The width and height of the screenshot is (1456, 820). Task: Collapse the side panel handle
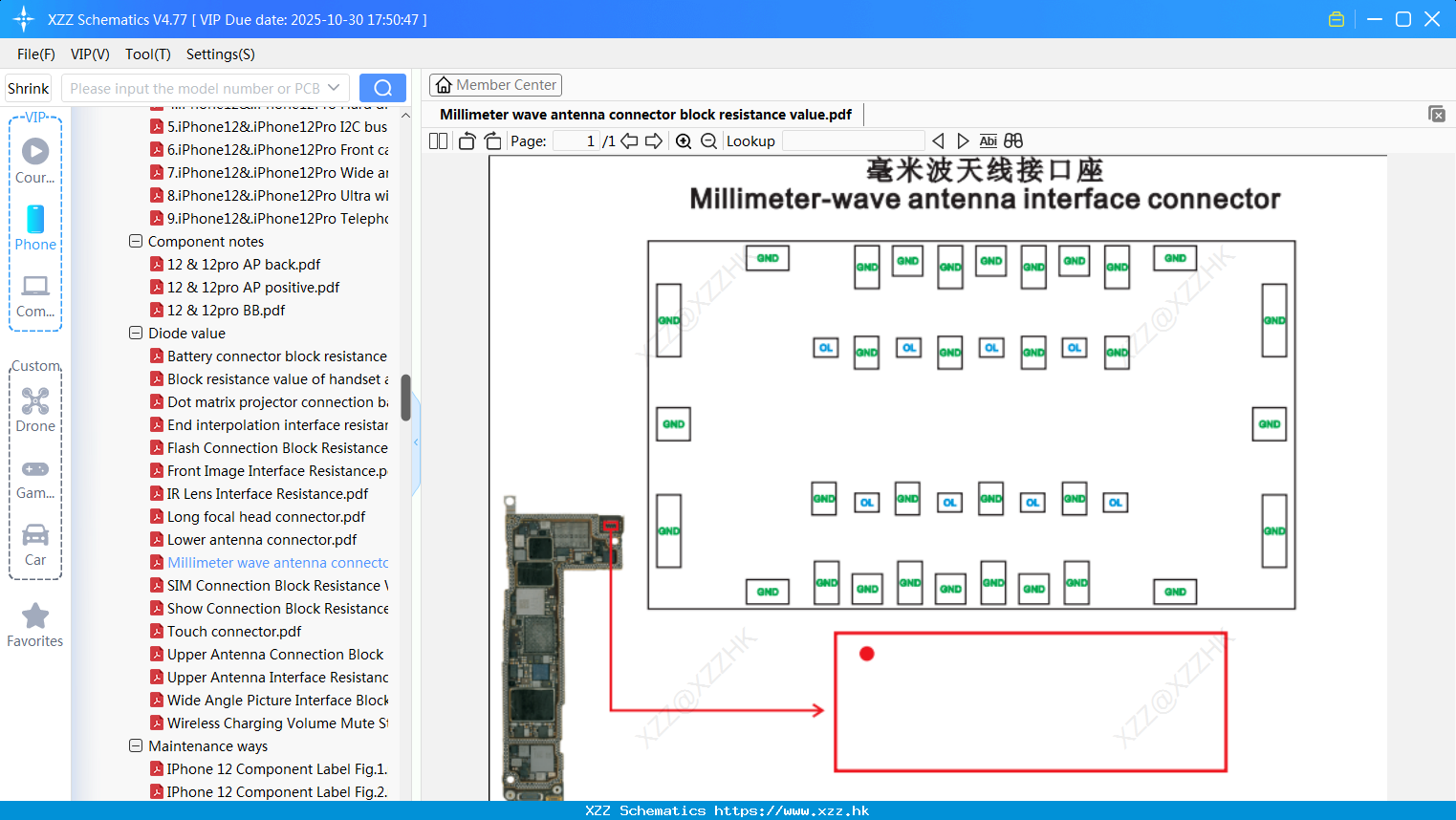click(416, 442)
